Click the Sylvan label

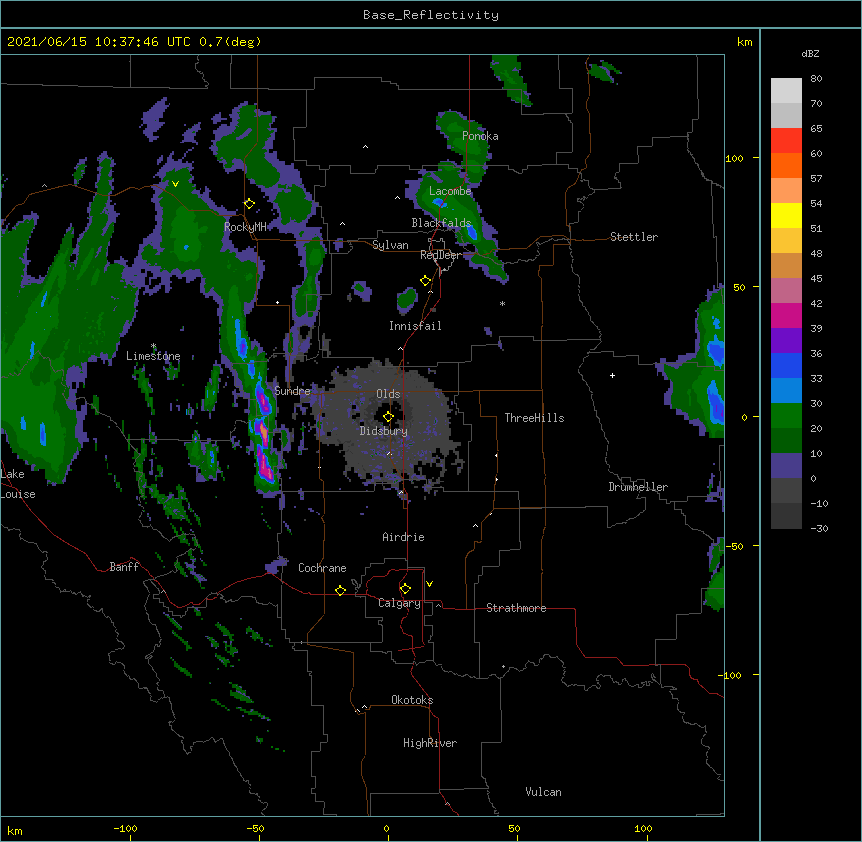(x=390, y=245)
